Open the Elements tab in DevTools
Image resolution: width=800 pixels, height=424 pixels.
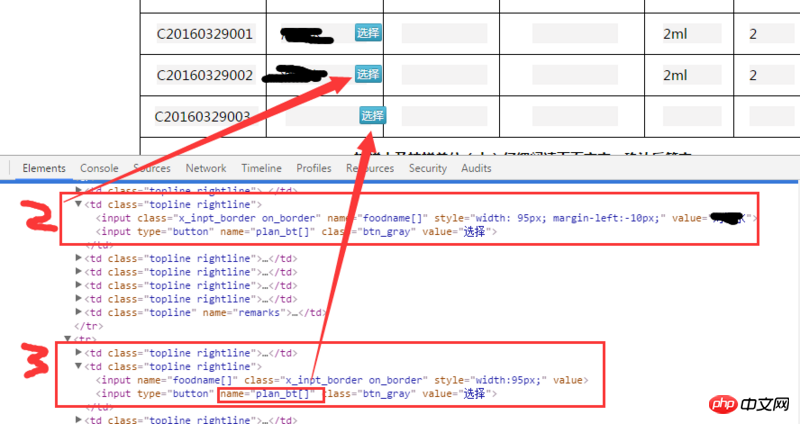tap(44, 168)
